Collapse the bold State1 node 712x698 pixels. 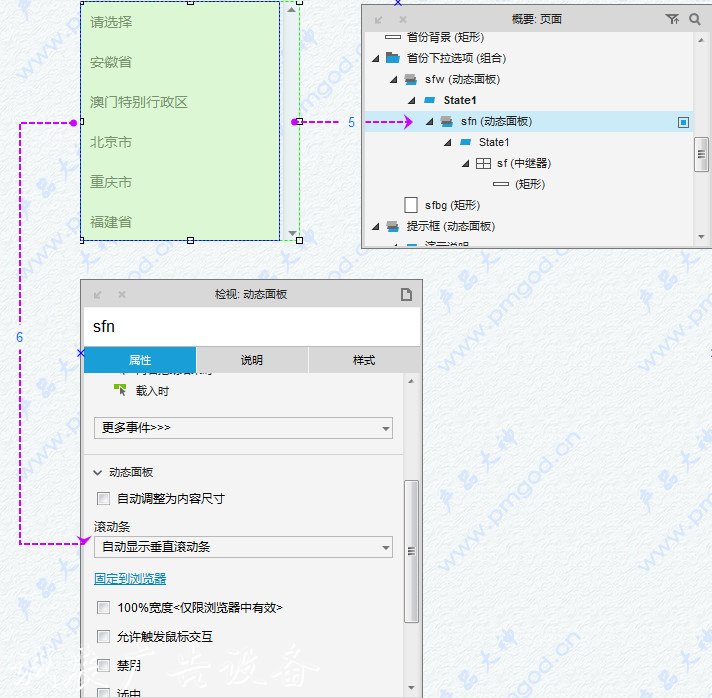click(x=411, y=100)
